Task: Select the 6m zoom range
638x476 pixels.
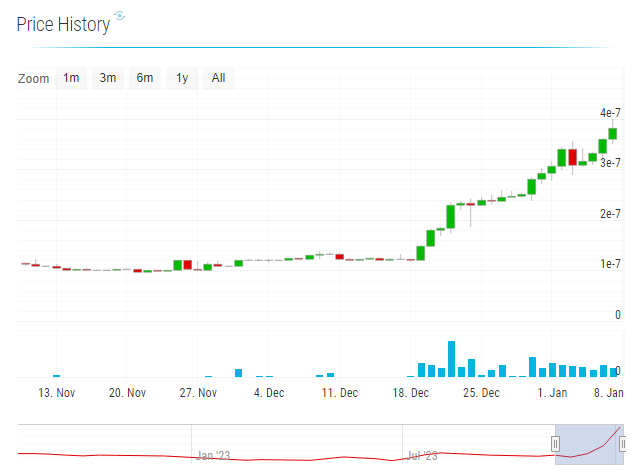Action: pos(145,78)
